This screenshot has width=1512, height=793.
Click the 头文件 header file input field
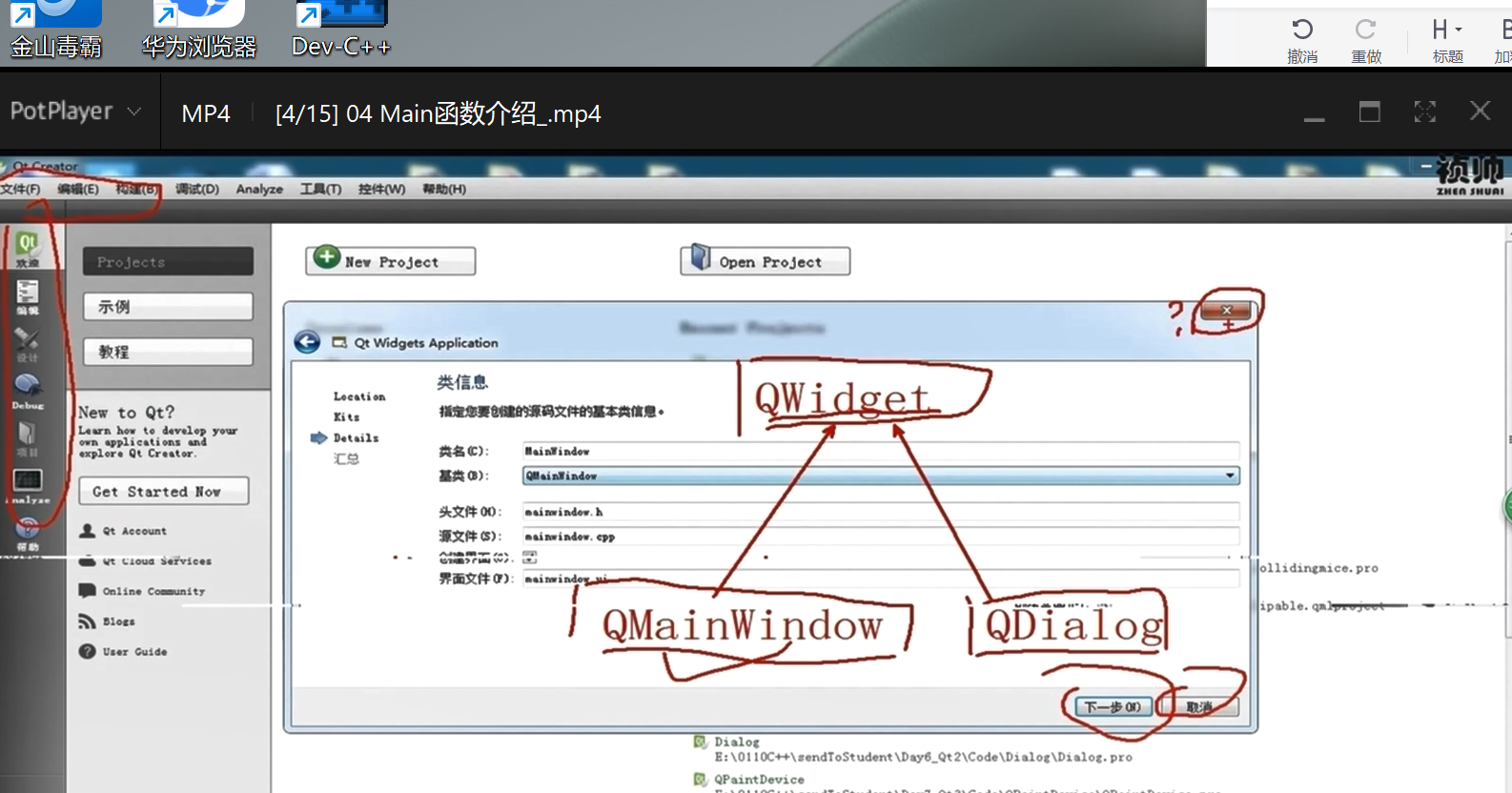coord(881,512)
